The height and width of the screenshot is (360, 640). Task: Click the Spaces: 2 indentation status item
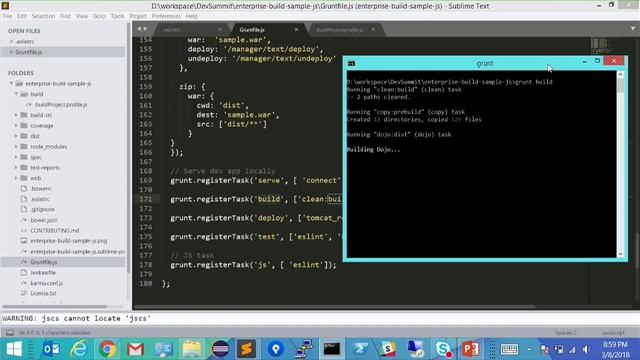566,333
